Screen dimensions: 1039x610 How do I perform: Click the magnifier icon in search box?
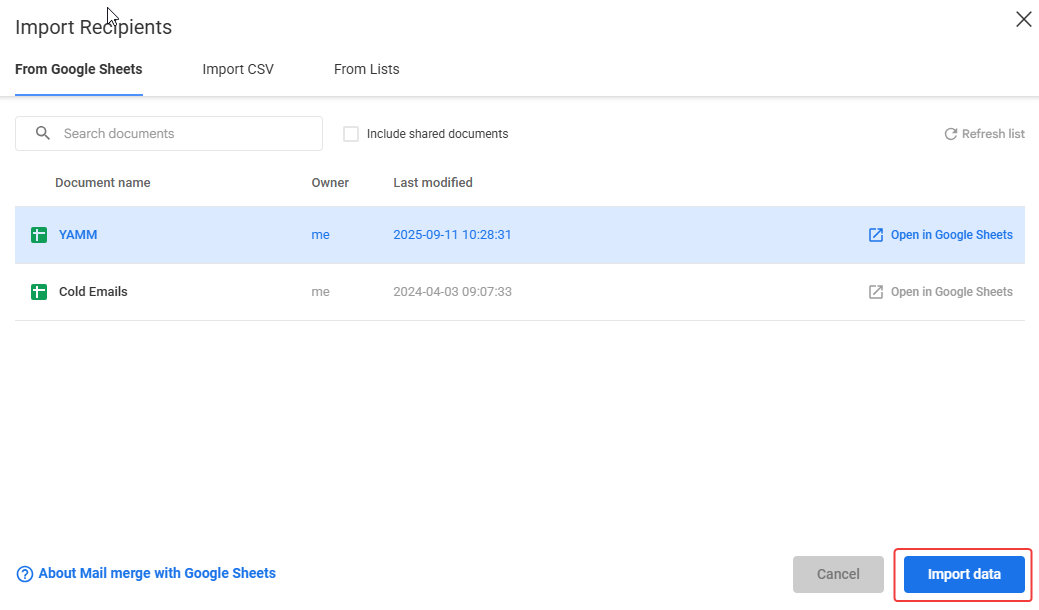coord(42,133)
